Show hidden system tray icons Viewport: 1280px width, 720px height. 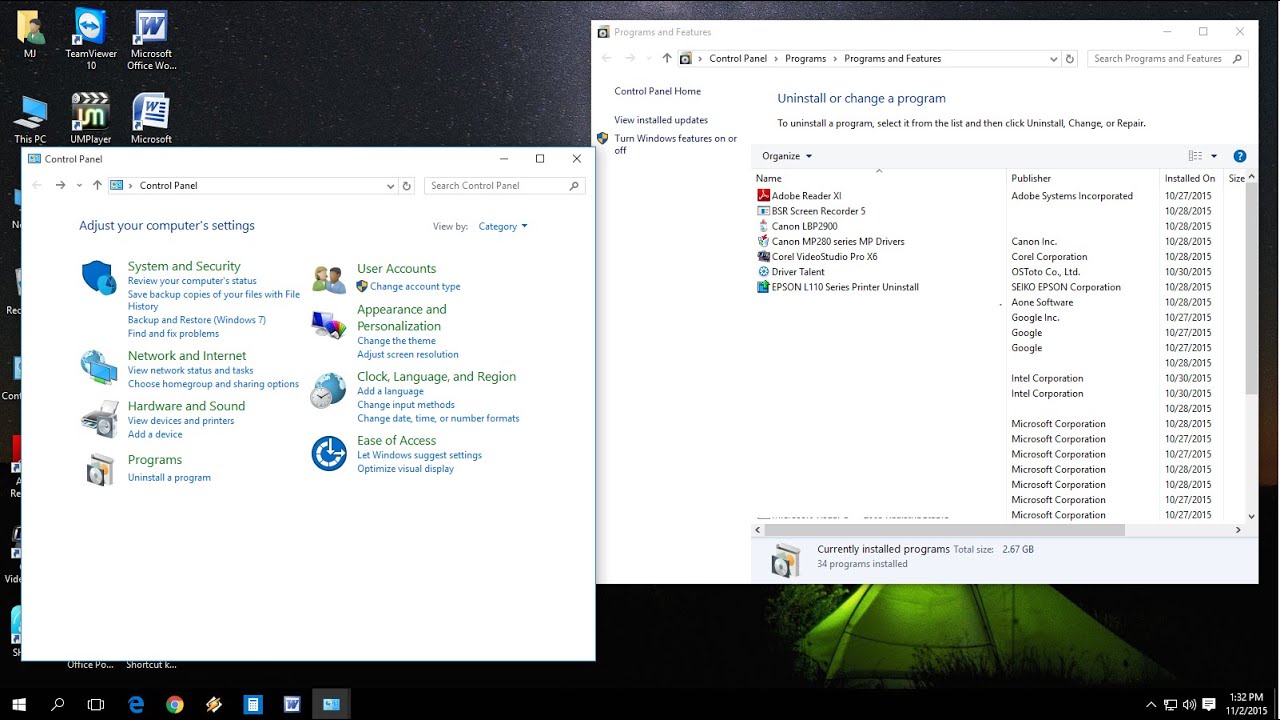[1151, 704]
